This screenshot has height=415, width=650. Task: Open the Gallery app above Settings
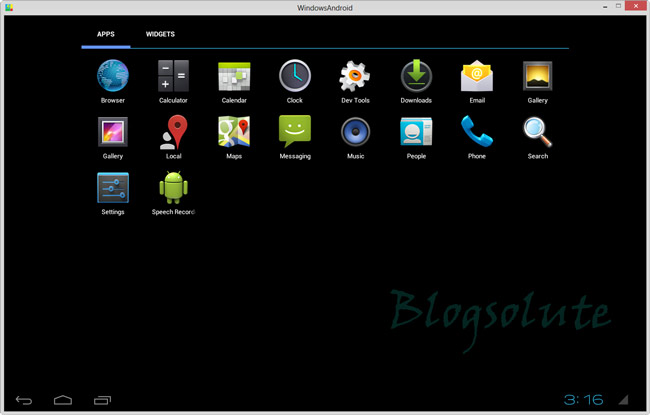pyautogui.click(x=113, y=137)
